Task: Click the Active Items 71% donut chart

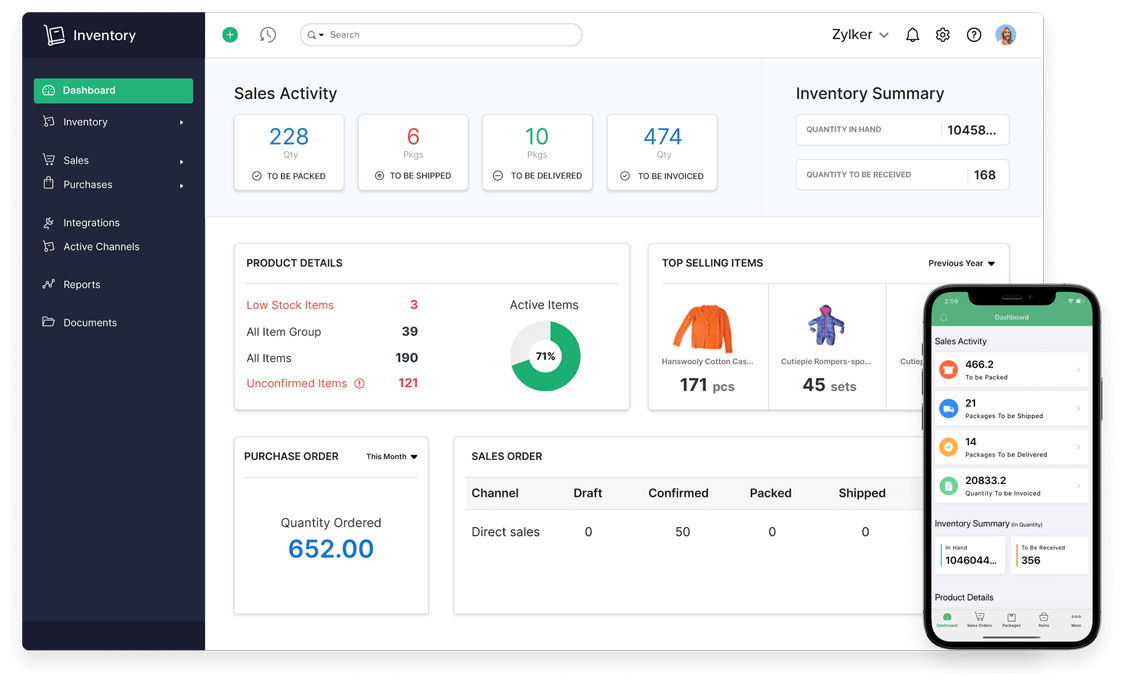Action: click(x=544, y=355)
